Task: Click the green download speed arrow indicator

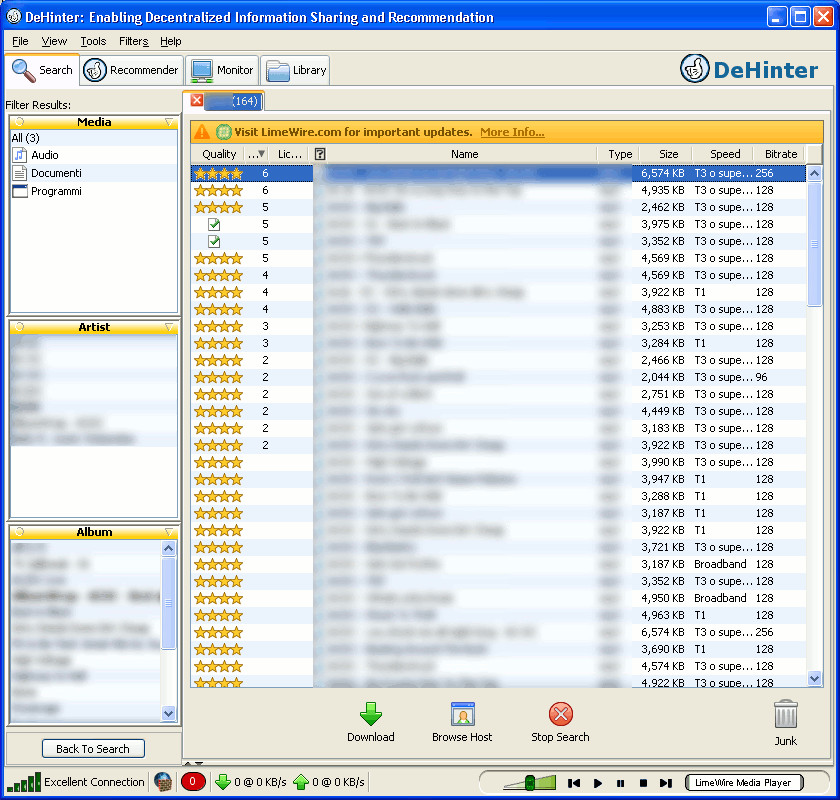Action: [x=223, y=782]
